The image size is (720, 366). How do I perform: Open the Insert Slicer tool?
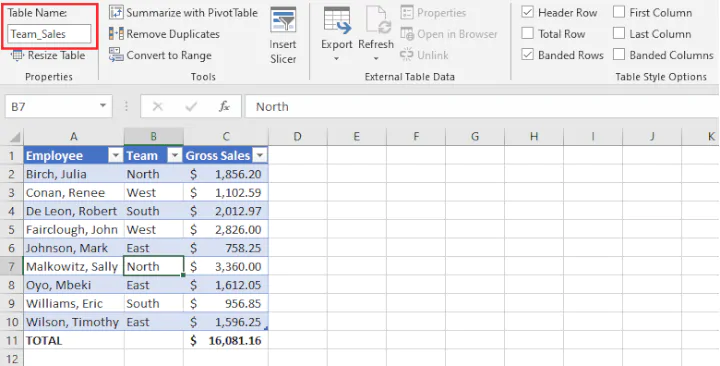click(283, 35)
